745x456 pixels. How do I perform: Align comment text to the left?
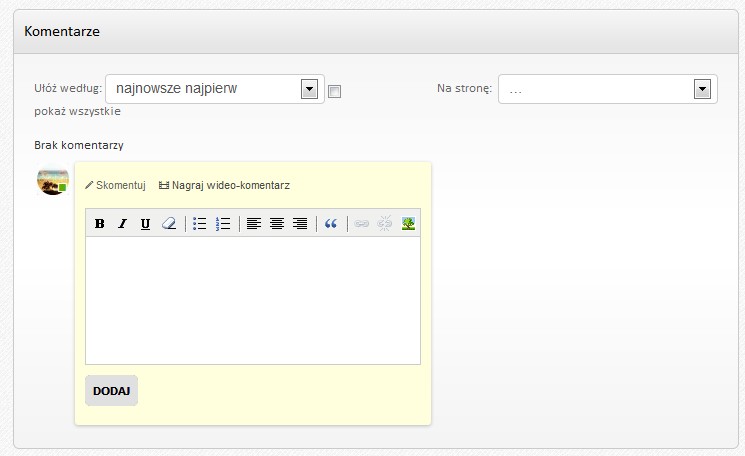click(254, 224)
